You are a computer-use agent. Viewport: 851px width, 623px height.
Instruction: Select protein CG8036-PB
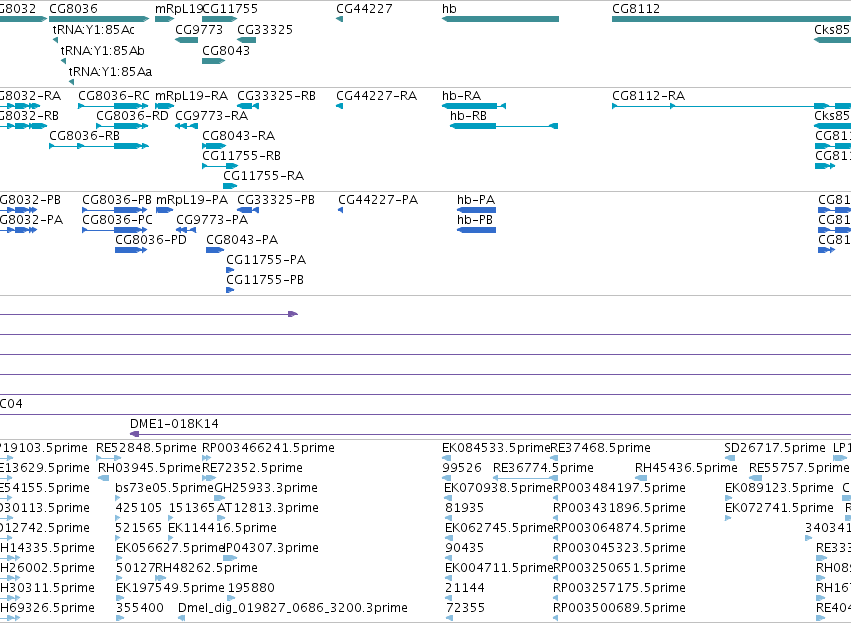click(117, 200)
